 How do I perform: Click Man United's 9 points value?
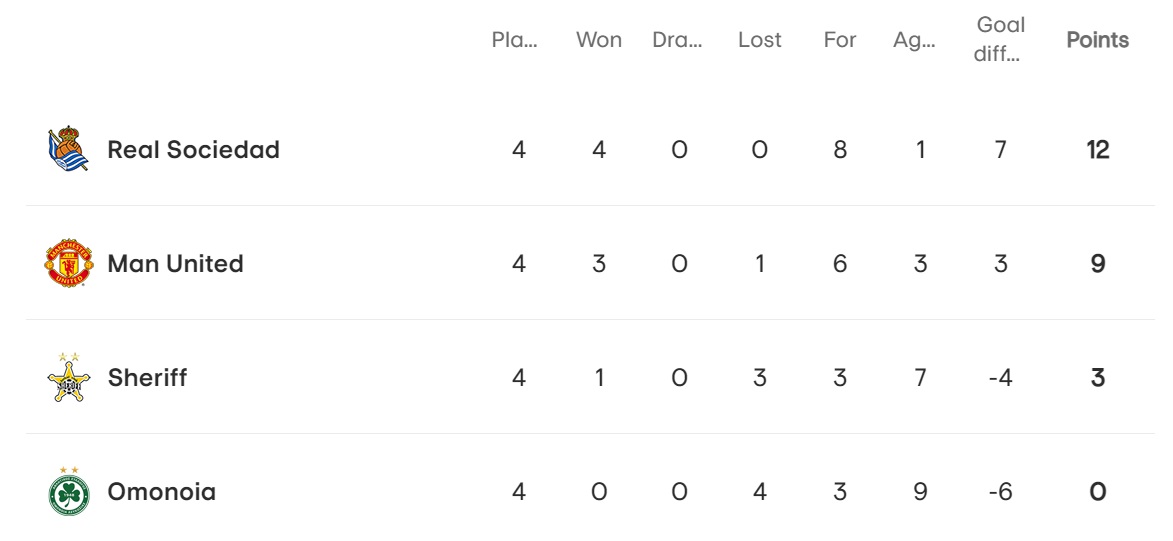pyautogui.click(x=1097, y=263)
